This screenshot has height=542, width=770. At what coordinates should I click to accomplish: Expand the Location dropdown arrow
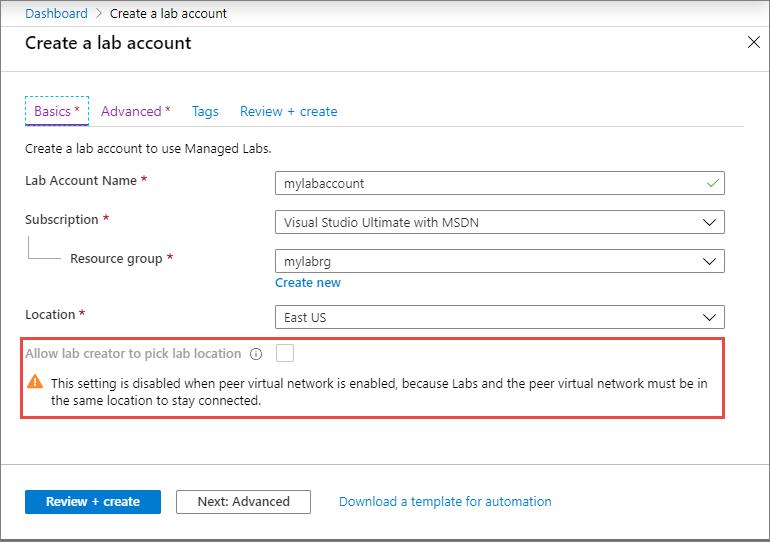709,318
